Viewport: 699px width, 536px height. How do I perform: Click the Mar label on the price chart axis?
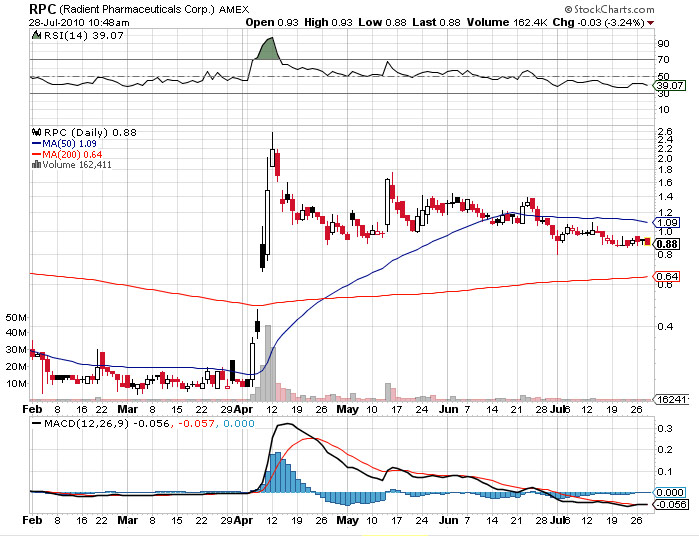[x=127, y=409]
